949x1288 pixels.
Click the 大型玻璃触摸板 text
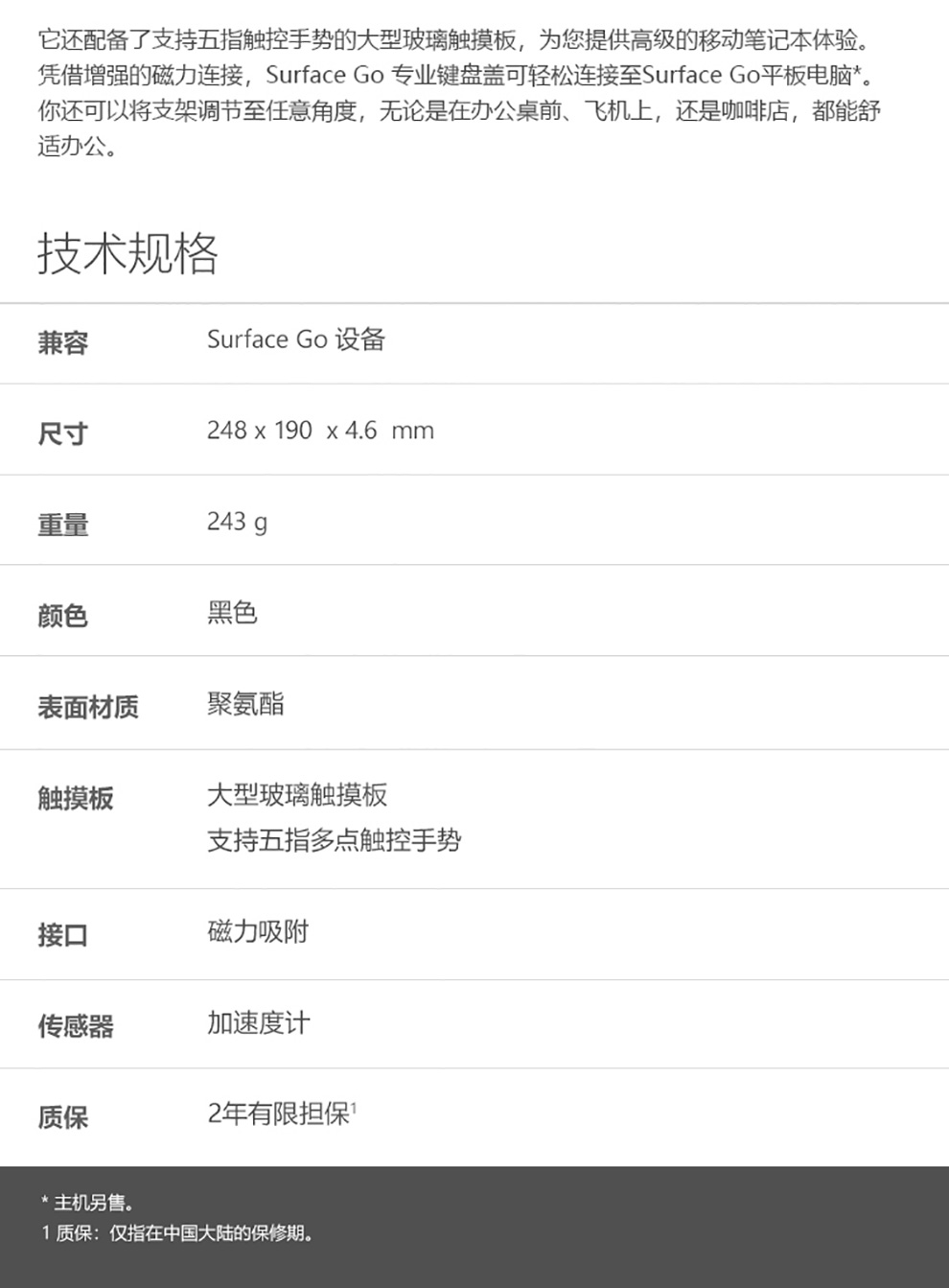pyautogui.click(x=297, y=795)
